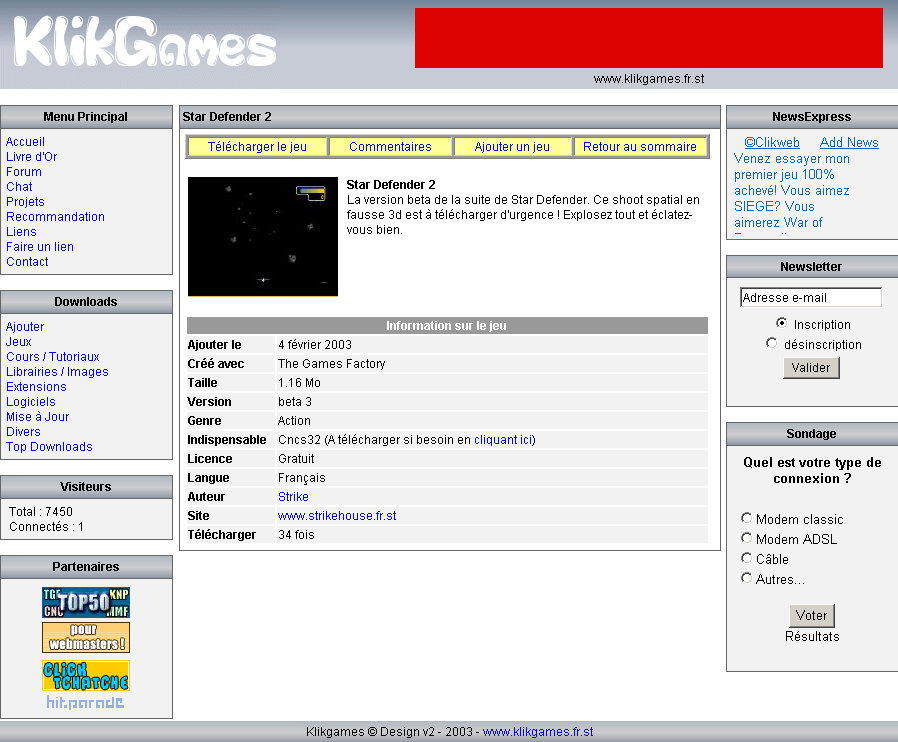898x742 pixels.
Task: Open the Chat link
Action: 19,187
